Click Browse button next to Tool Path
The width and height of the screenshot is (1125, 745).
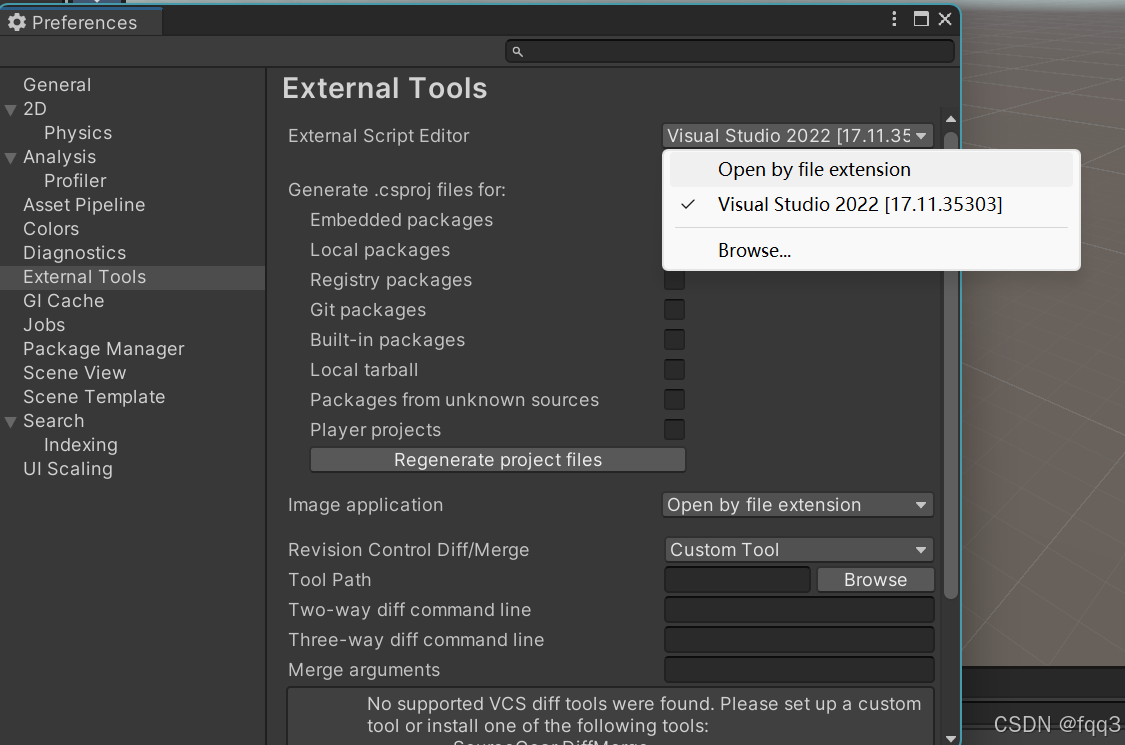875,580
